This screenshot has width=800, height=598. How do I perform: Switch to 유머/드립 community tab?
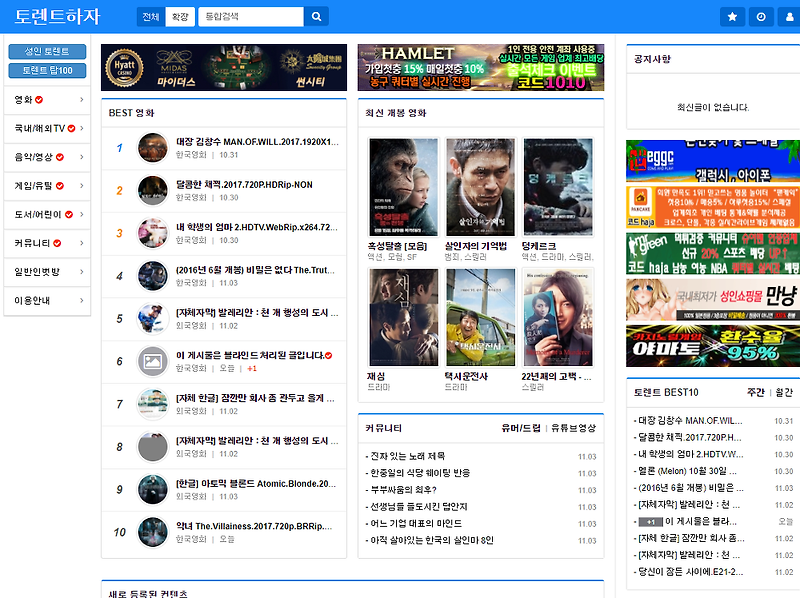click(521, 428)
